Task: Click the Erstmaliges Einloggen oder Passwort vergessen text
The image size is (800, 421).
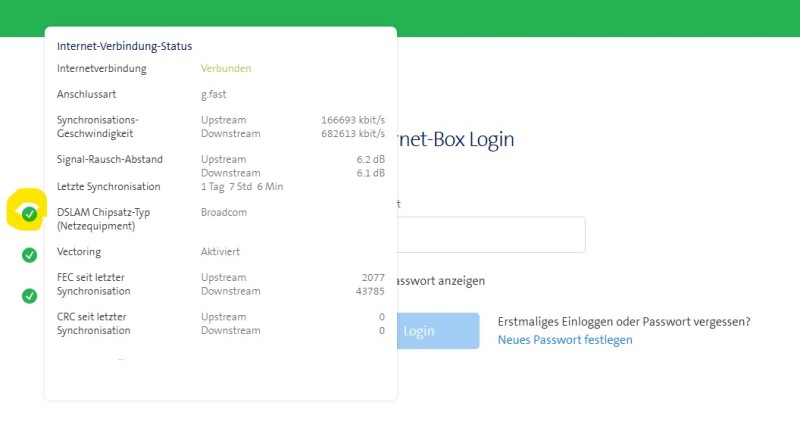Action: tap(624, 322)
